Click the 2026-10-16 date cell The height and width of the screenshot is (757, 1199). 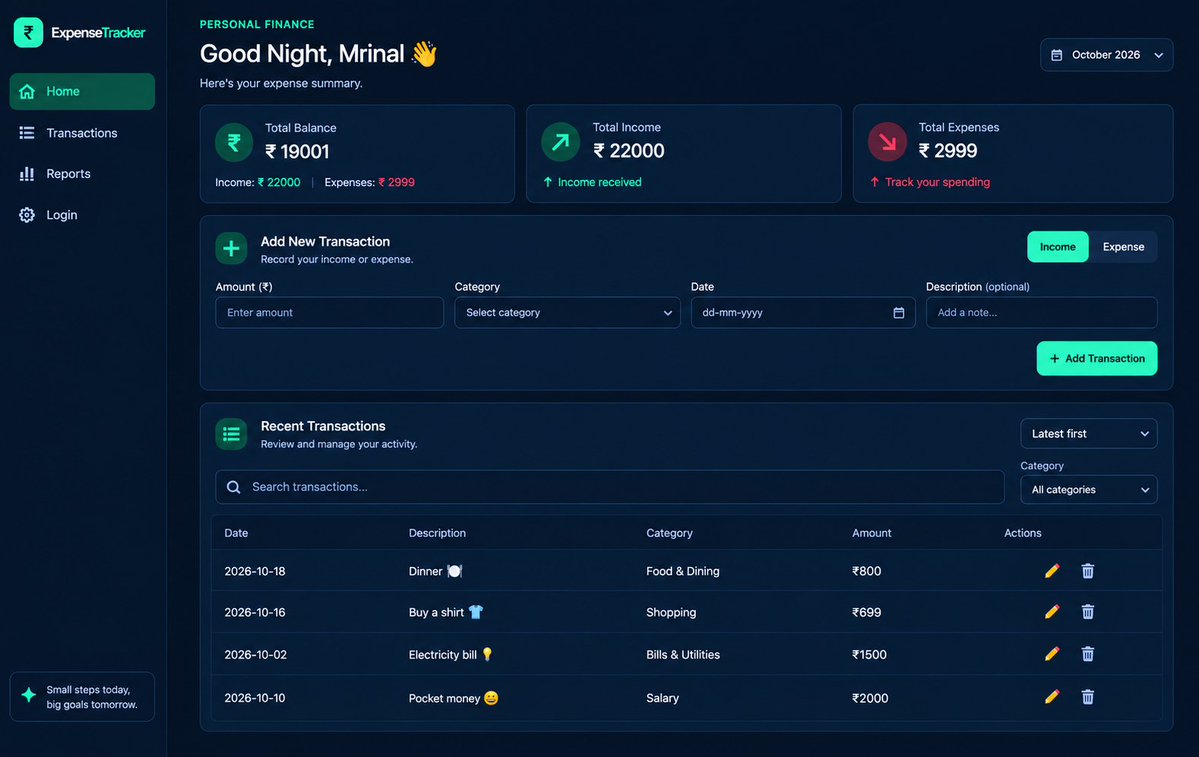coord(255,612)
